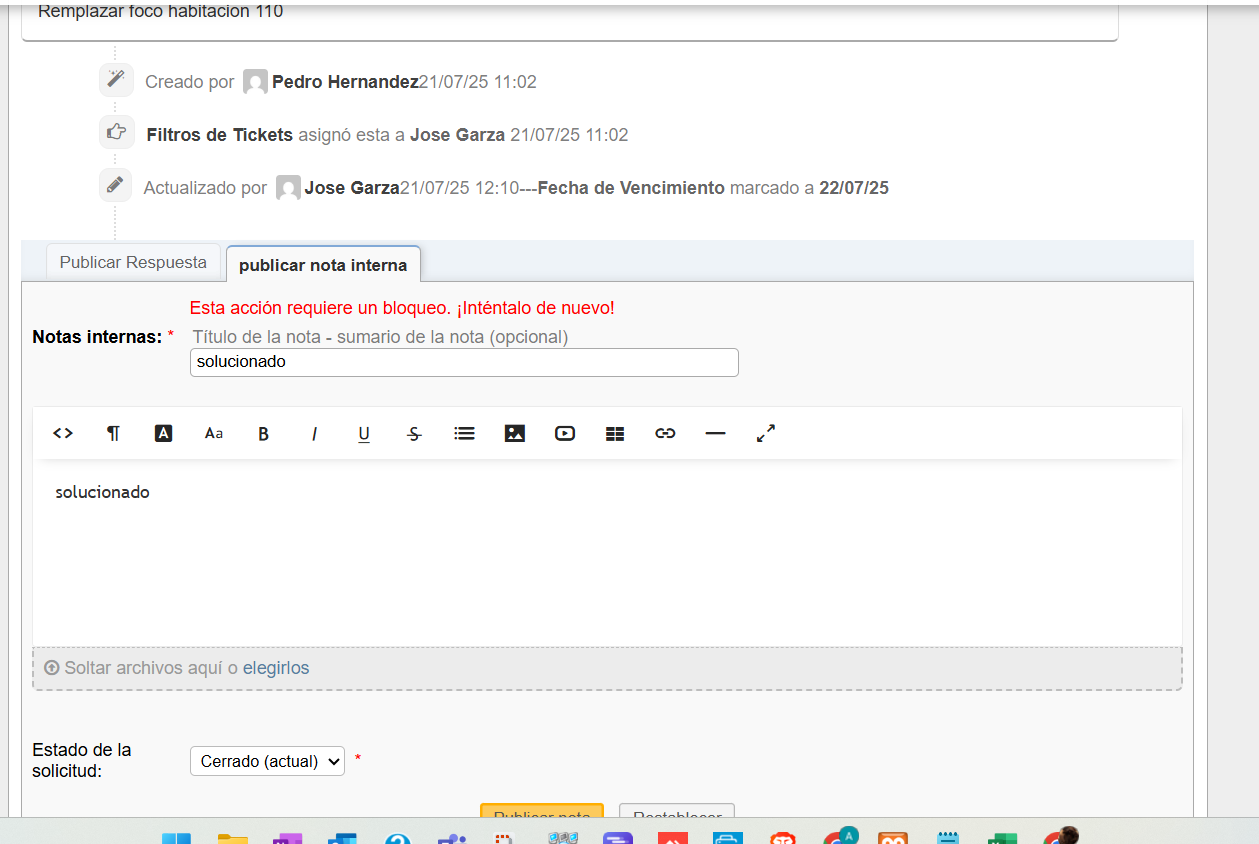Click the elegirlos file chooser link
Image resolution: width=1259 pixels, height=844 pixels.
tap(276, 668)
